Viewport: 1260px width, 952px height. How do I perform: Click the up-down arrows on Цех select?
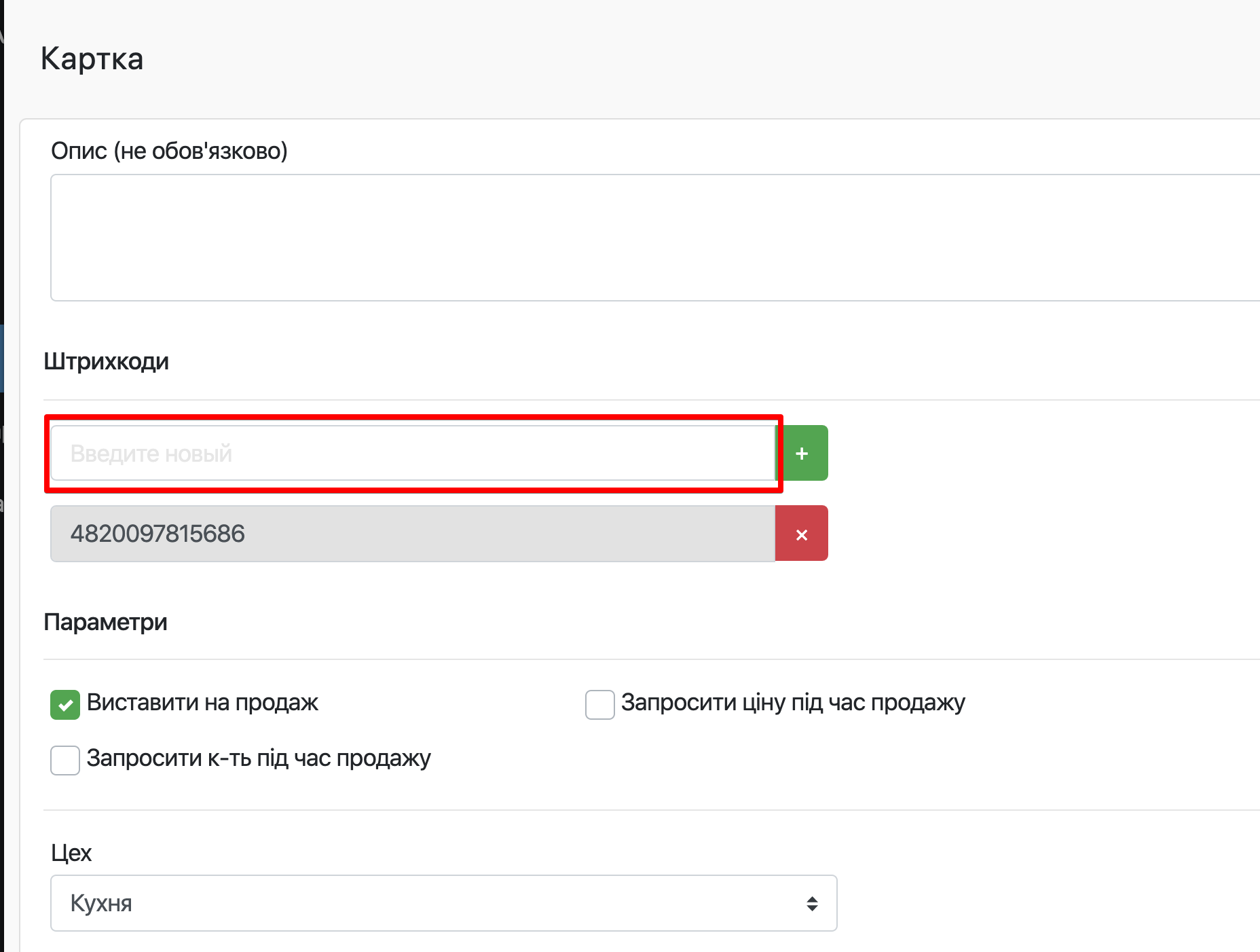pyautogui.click(x=812, y=903)
